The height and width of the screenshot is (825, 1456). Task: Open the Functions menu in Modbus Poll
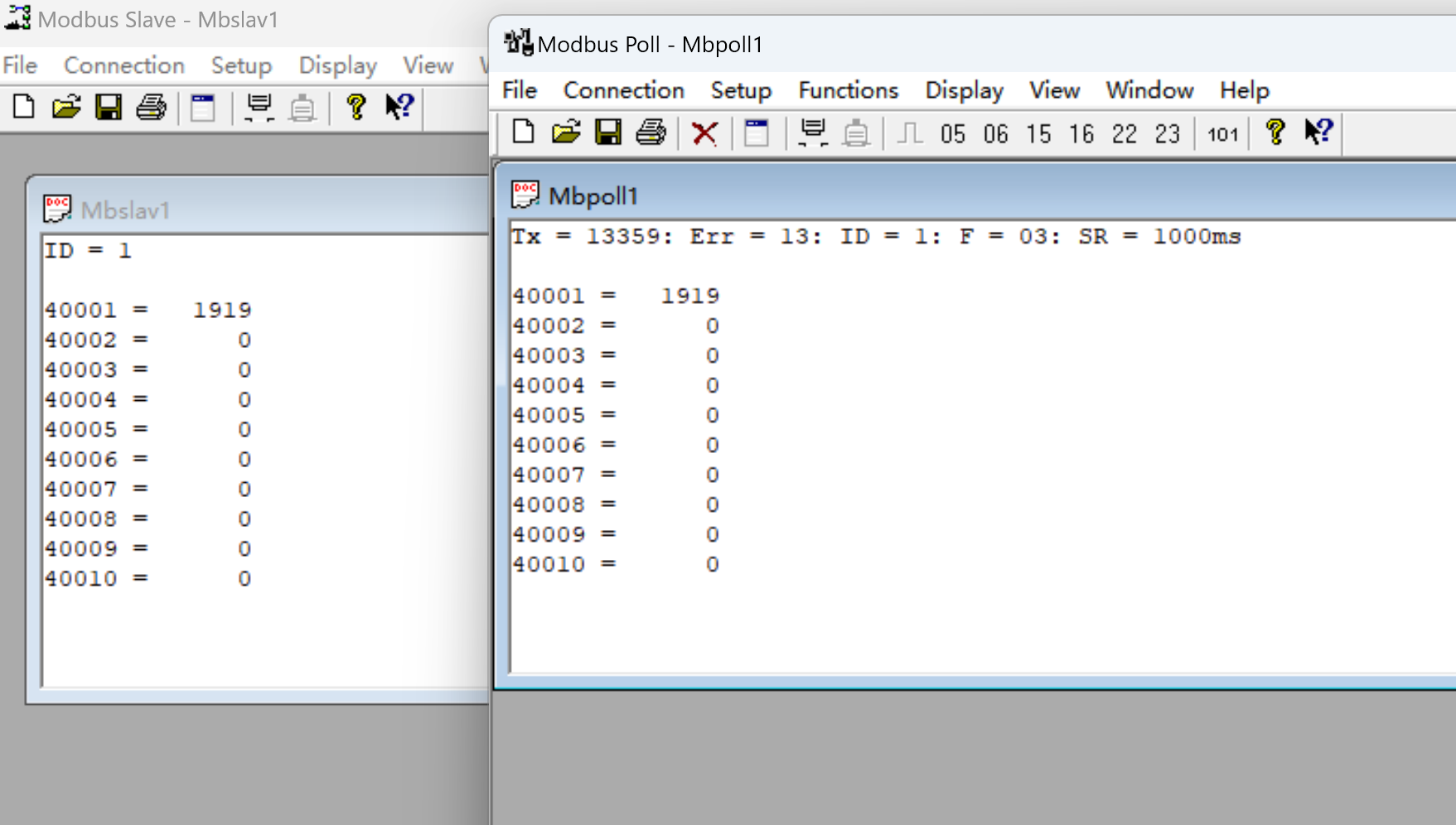point(848,90)
